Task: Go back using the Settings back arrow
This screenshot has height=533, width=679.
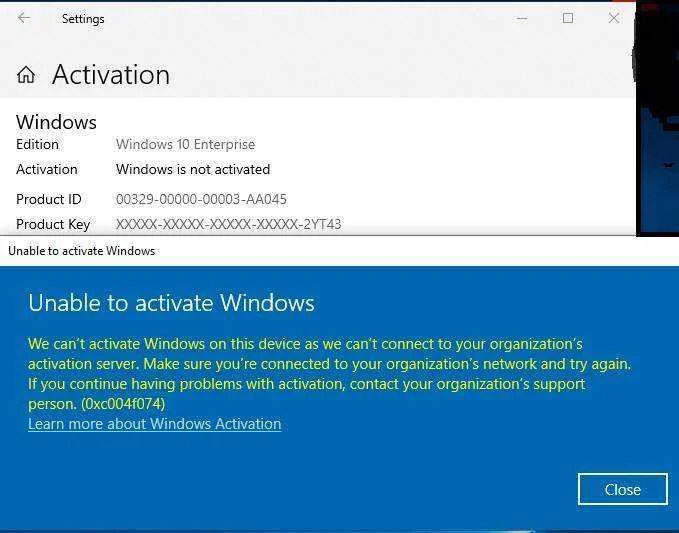Action: tap(23, 18)
